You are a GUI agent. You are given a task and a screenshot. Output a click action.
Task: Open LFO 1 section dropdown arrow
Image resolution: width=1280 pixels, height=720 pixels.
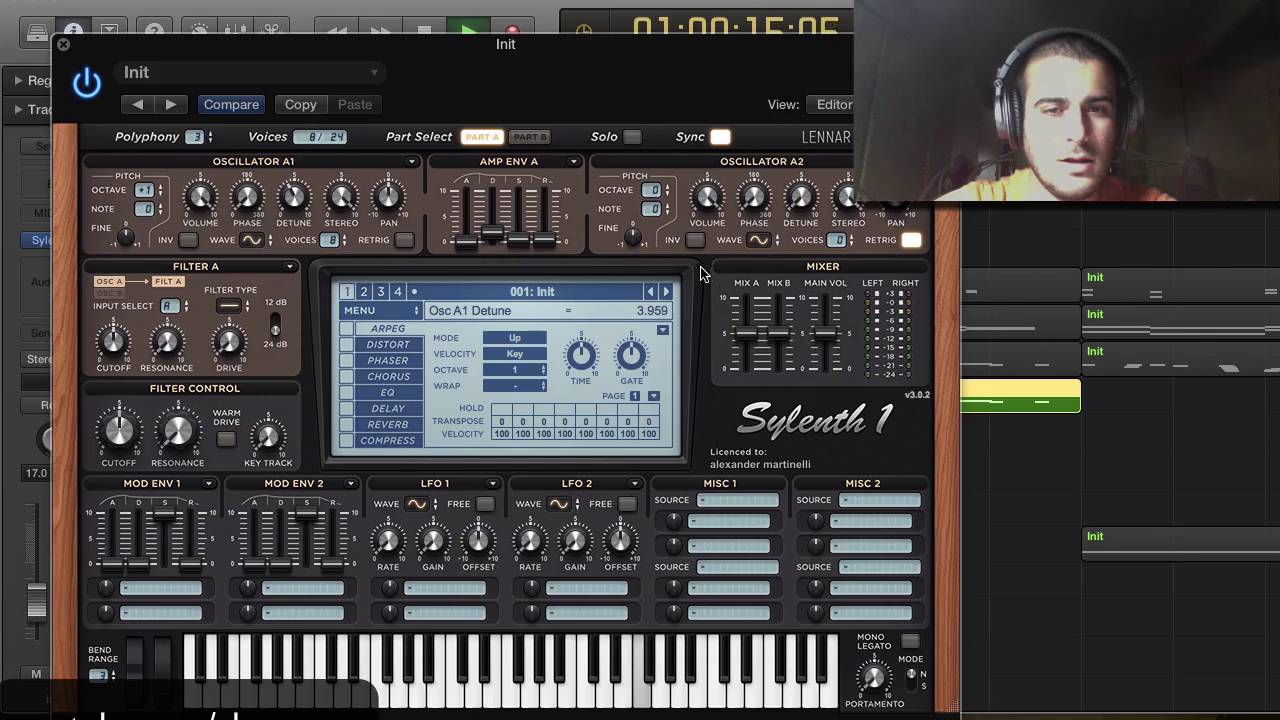(x=492, y=484)
